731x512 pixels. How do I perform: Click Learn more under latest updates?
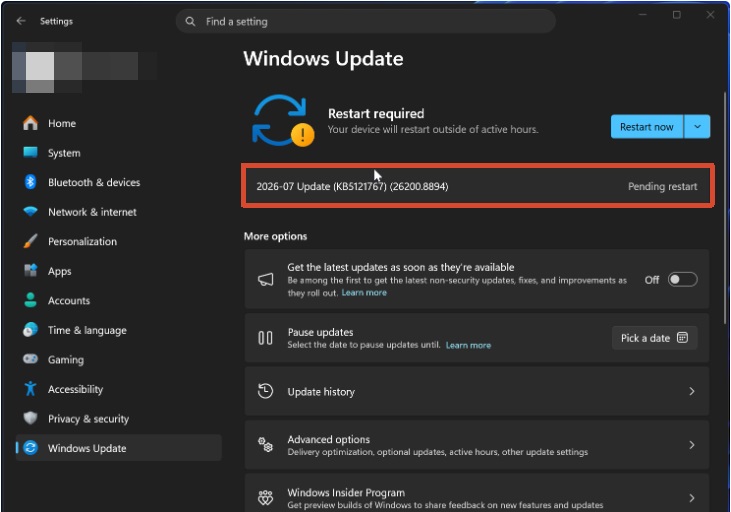[364, 292]
